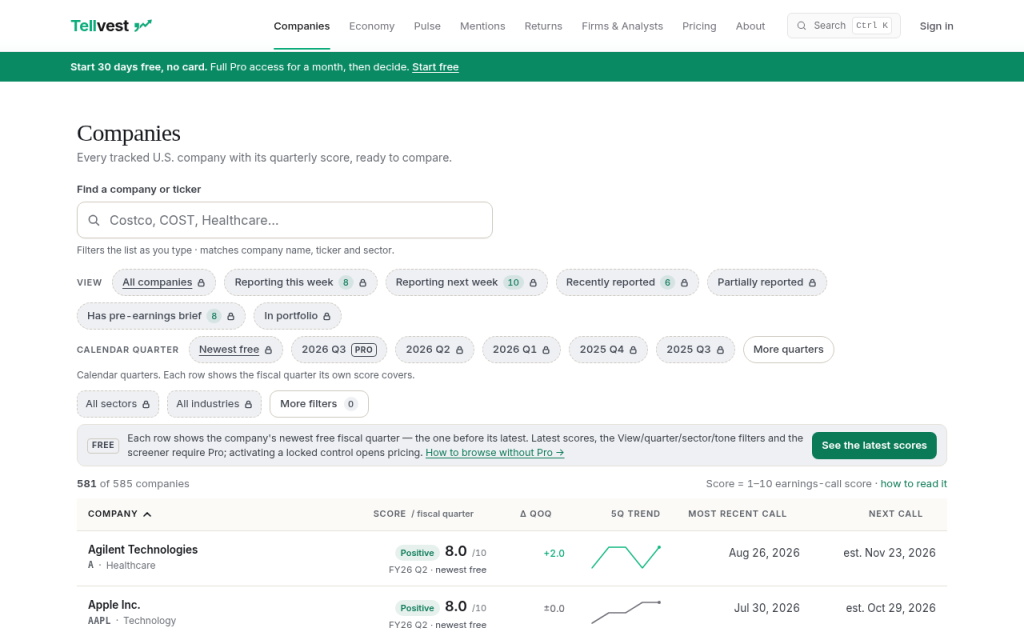Choose the Newest free quarter

(236, 350)
